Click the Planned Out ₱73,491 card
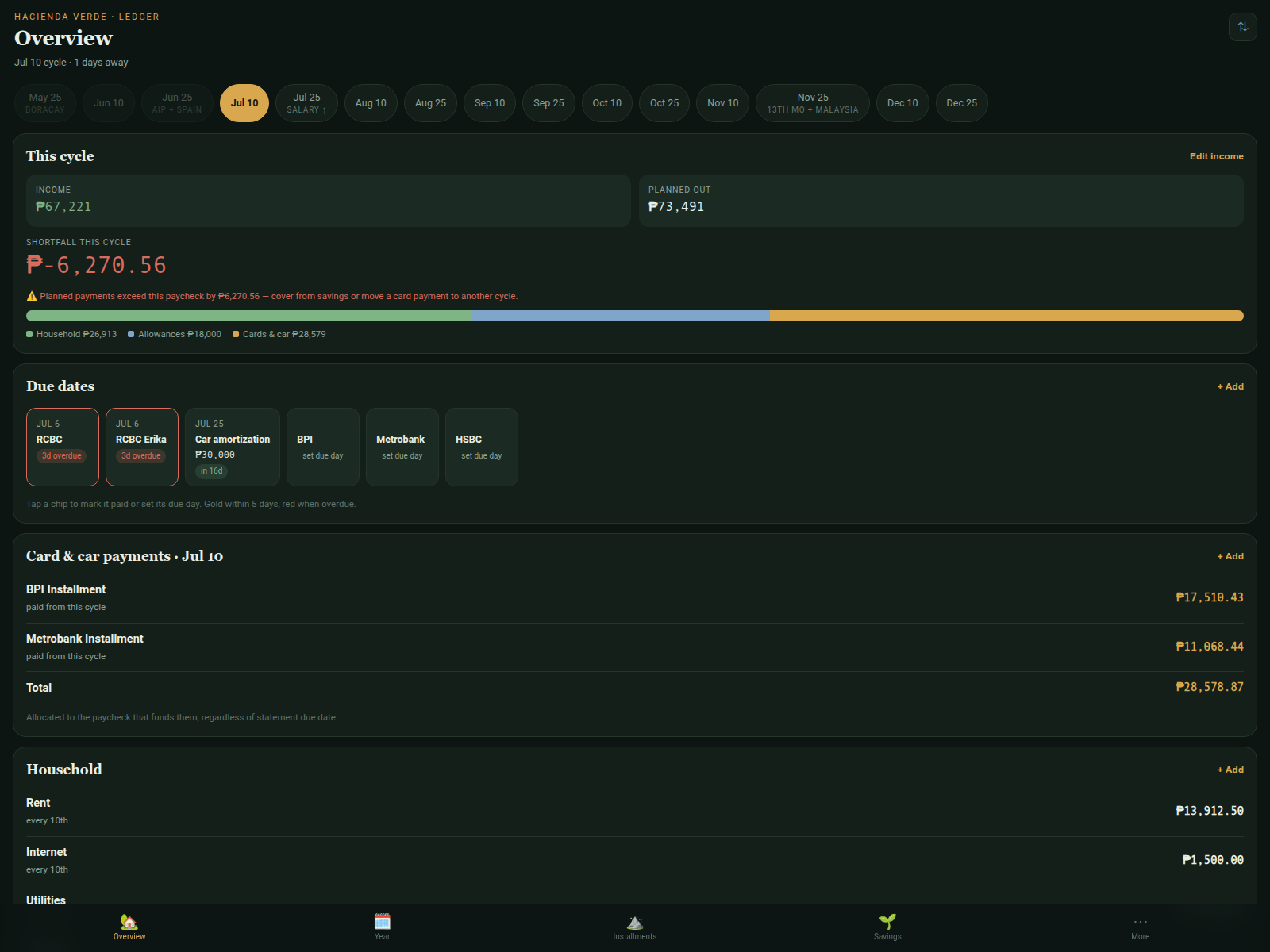The width and height of the screenshot is (1270, 952). click(x=941, y=201)
